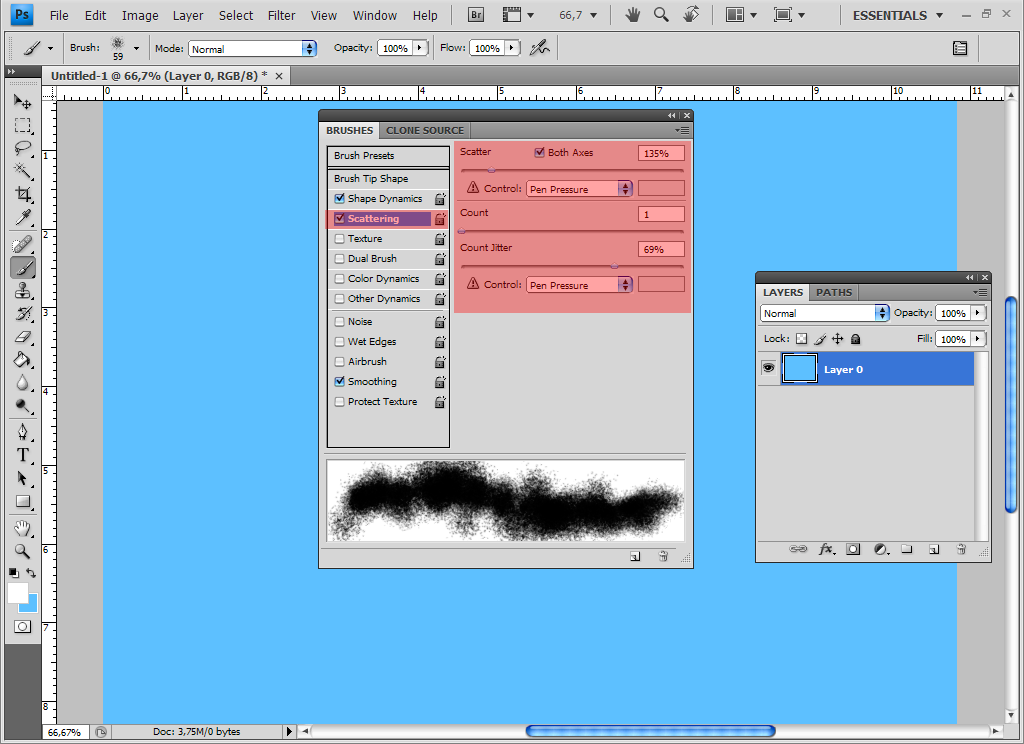The image size is (1024, 744).
Task: Switch to the Paths tab
Action: tap(834, 292)
